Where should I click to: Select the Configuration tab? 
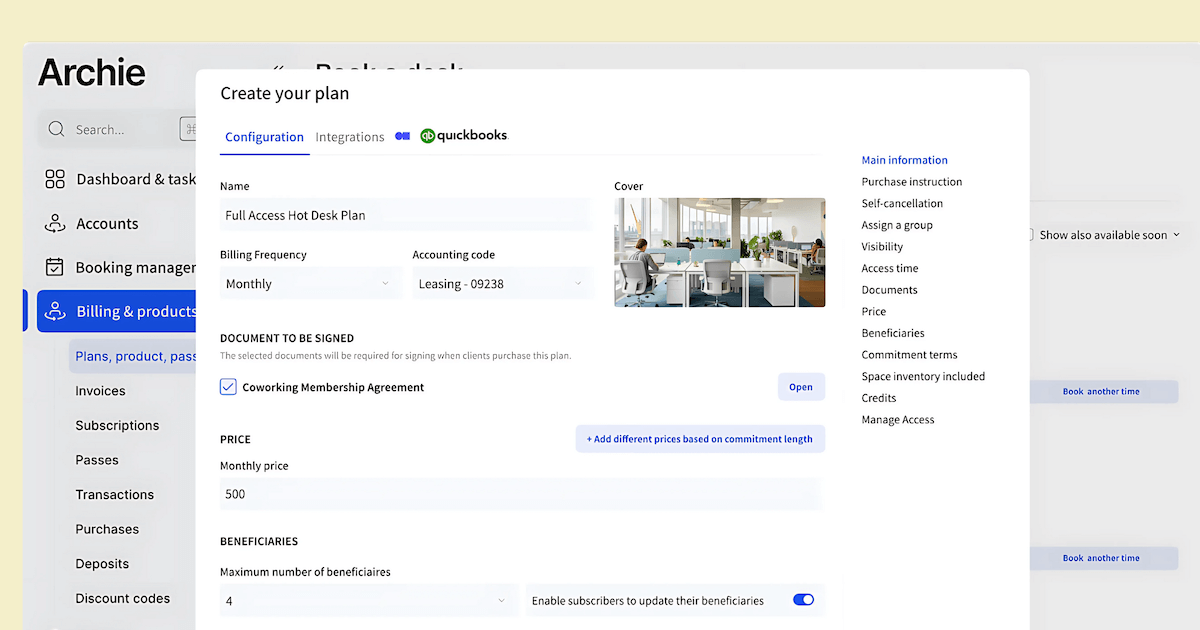click(264, 137)
